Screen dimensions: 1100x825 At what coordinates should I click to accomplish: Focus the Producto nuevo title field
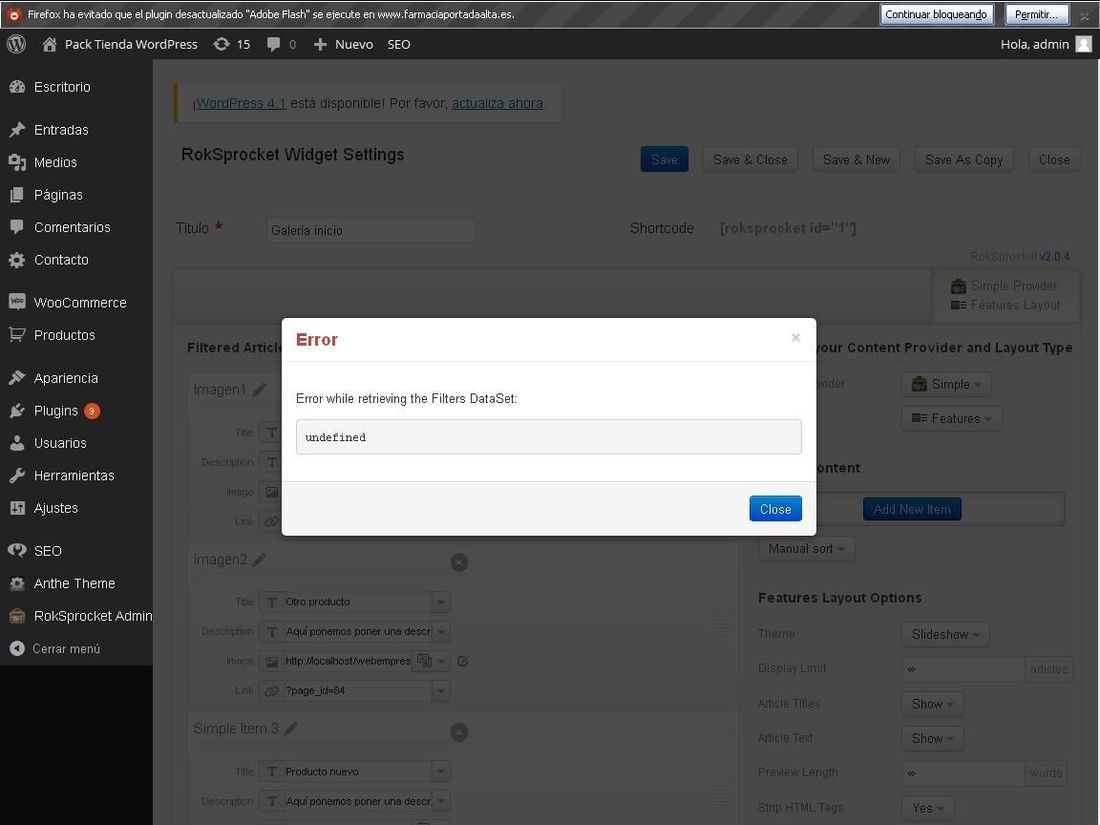(356, 772)
